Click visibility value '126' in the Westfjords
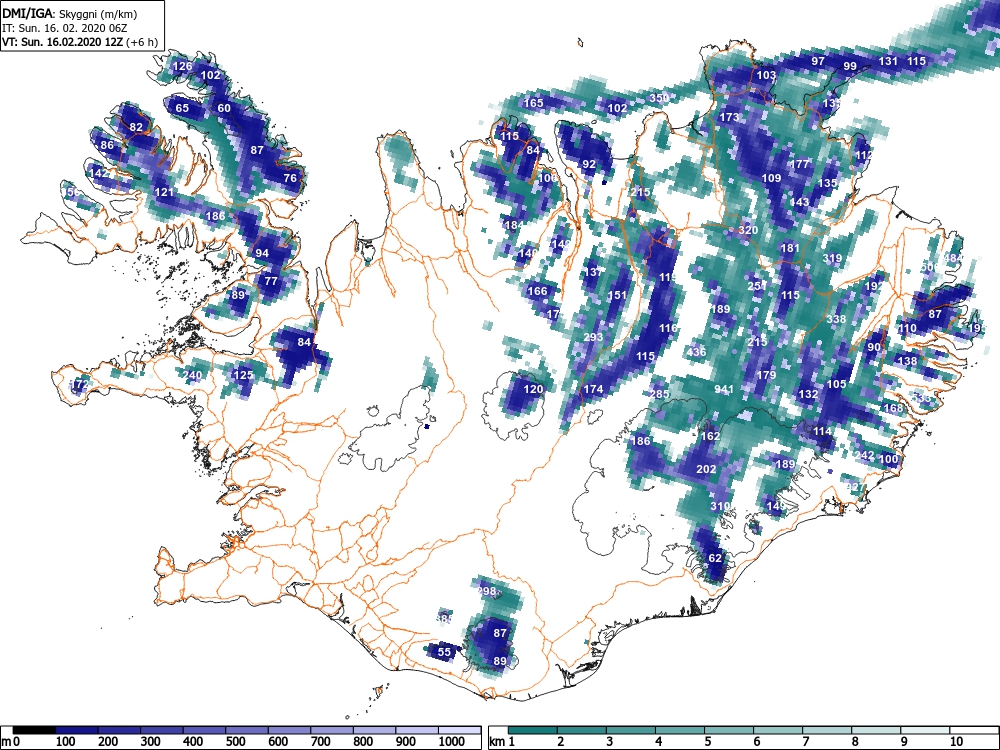Image resolution: width=1000 pixels, height=750 pixels. point(182,66)
